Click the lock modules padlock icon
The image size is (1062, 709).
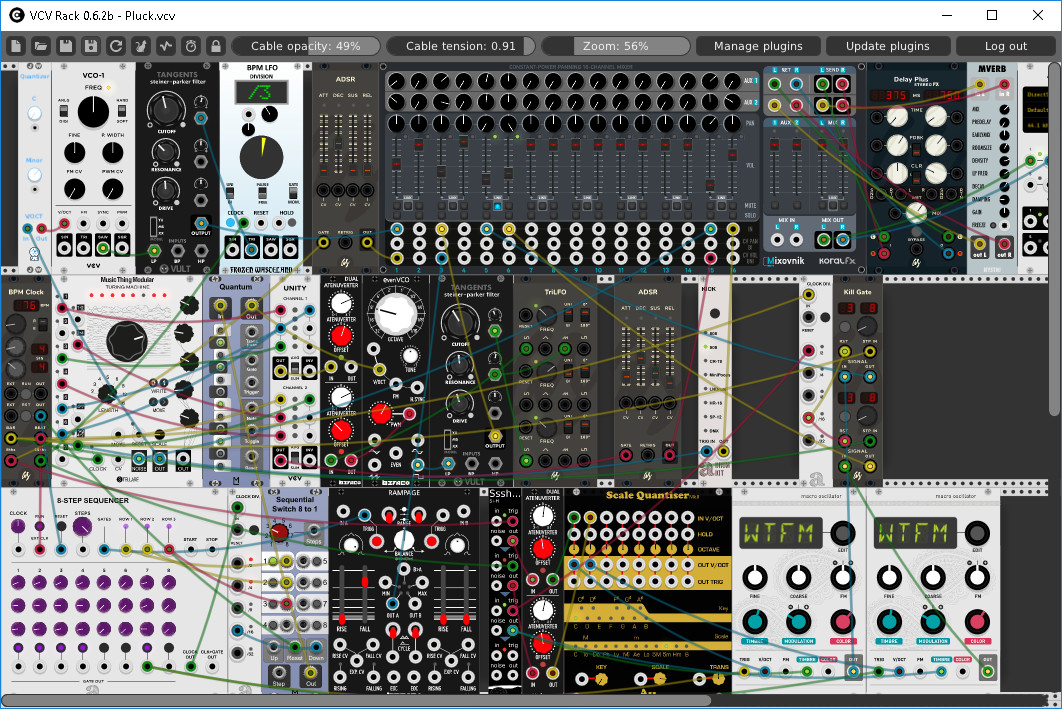(x=216, y=46)
